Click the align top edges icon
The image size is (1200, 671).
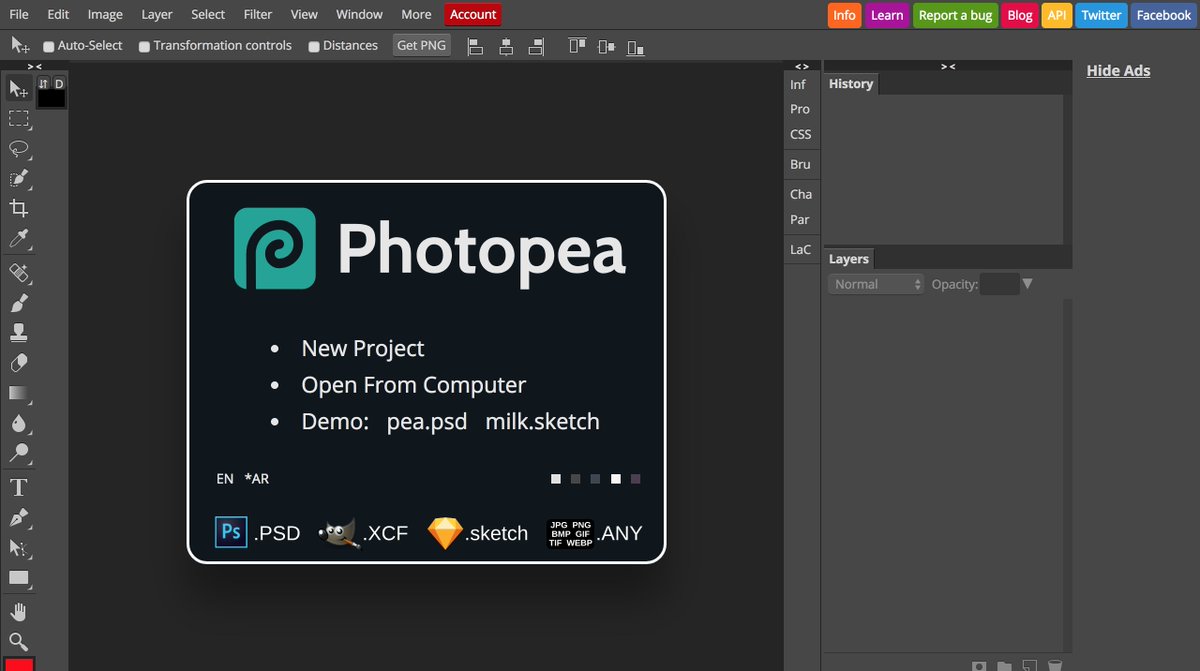point(577,45)
